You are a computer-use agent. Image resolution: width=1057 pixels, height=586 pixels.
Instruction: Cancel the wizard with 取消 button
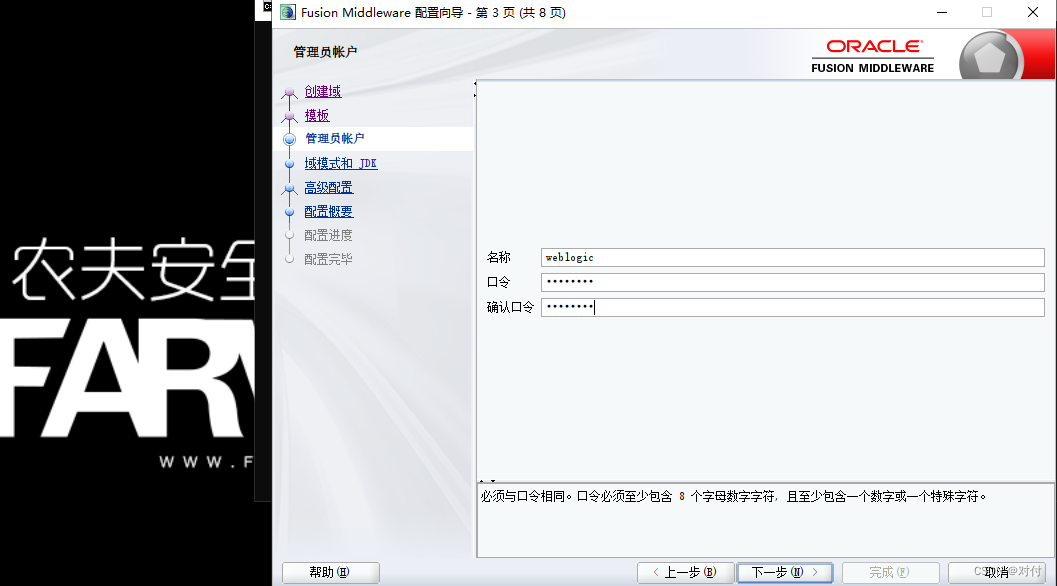pyautogui.click(x=996, y=573)
